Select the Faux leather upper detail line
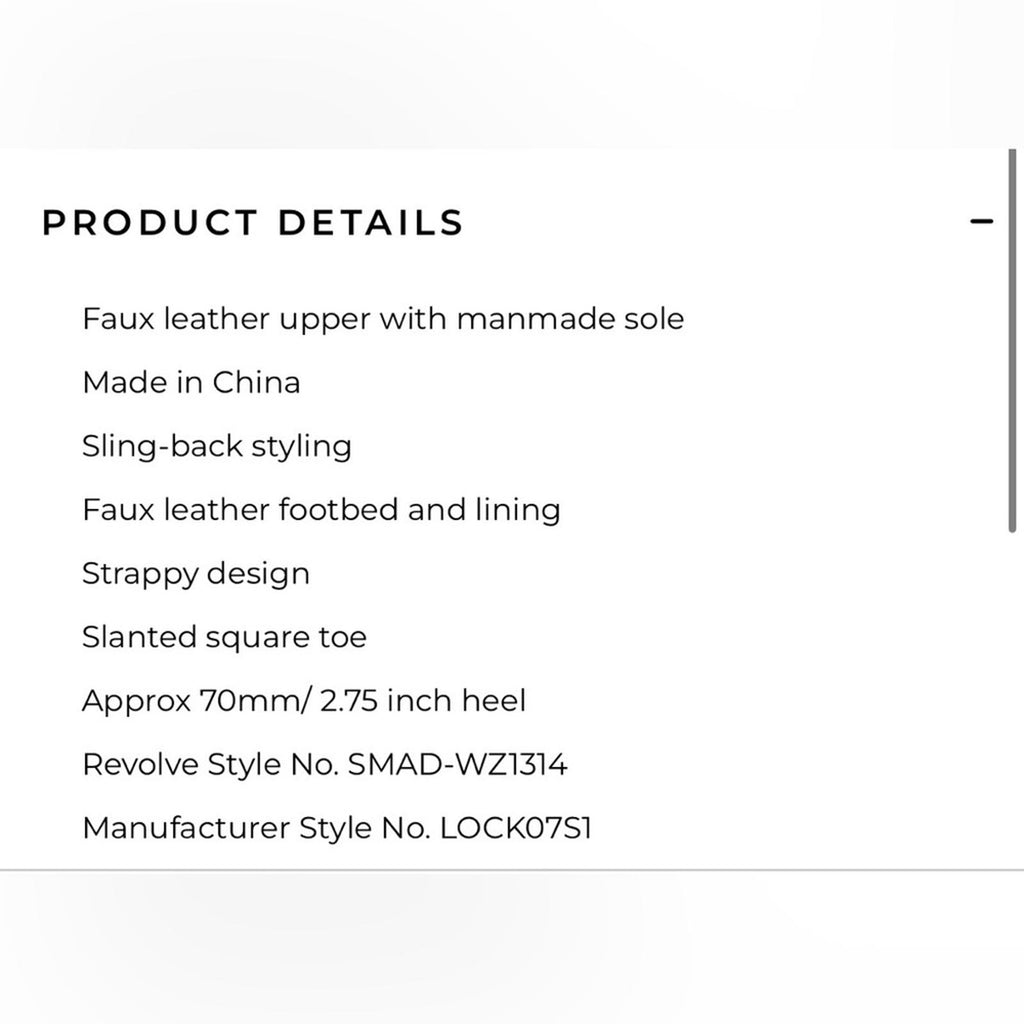1024x1024 pixels. pos(383,318)
